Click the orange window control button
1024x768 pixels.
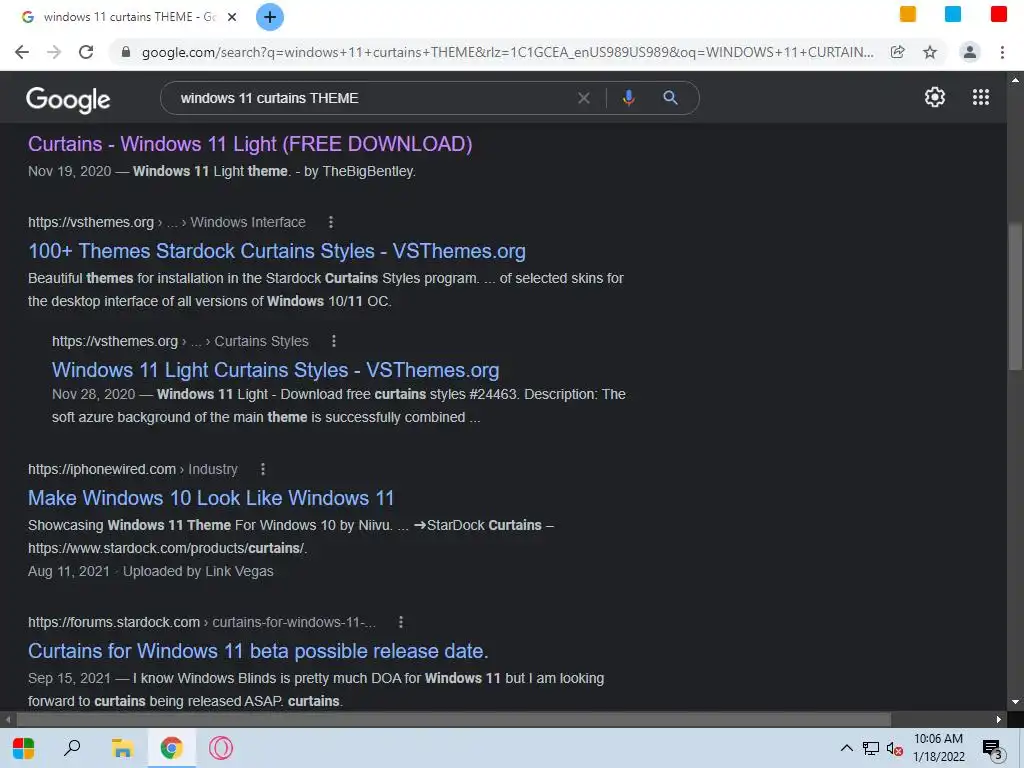click(x=908, y=14)
